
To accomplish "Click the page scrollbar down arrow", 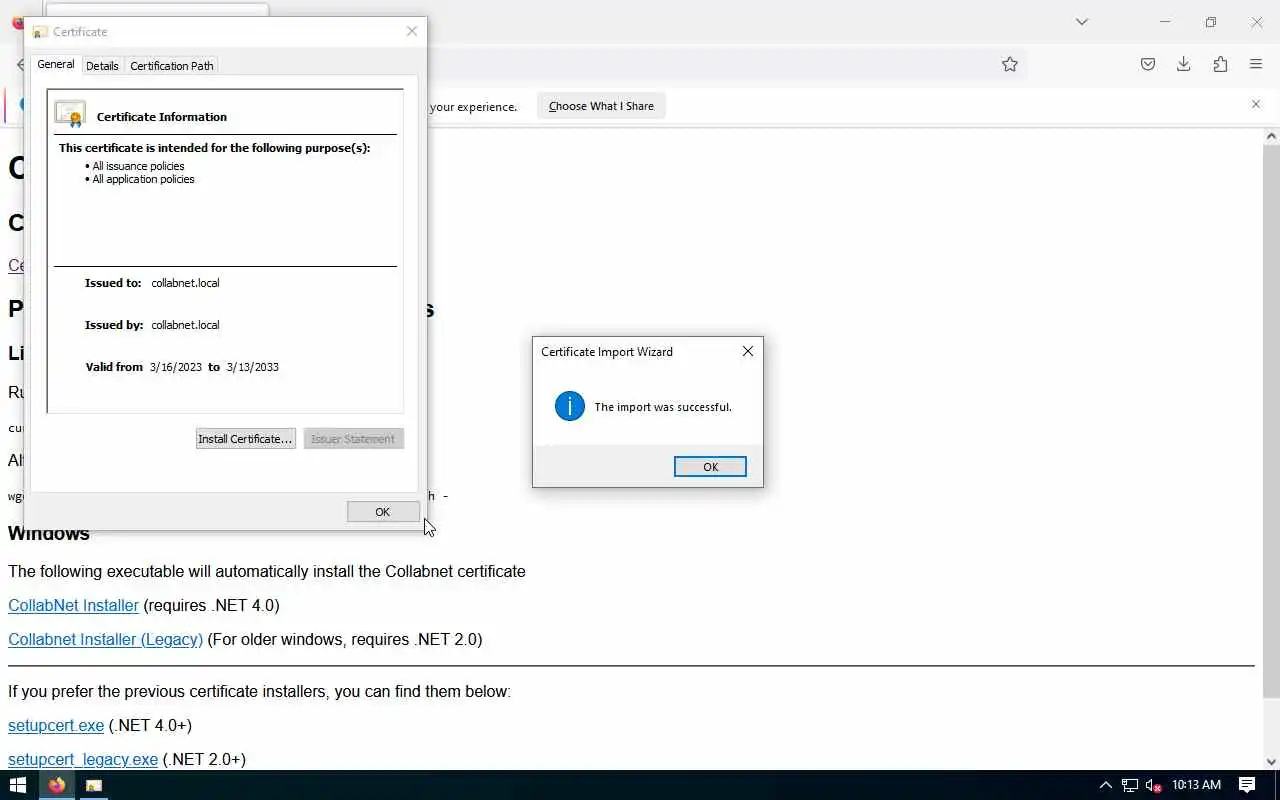I will point(1271,762).
